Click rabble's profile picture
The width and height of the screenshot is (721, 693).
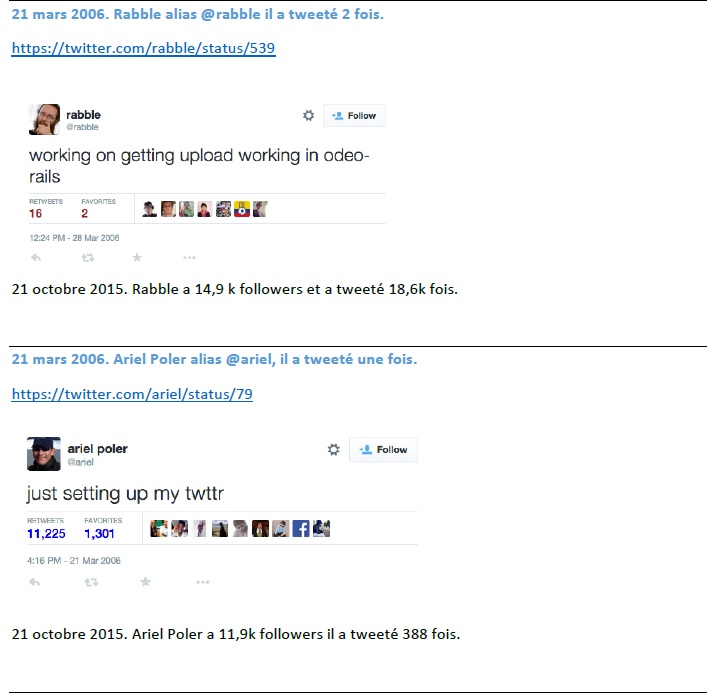pos(44,120)
